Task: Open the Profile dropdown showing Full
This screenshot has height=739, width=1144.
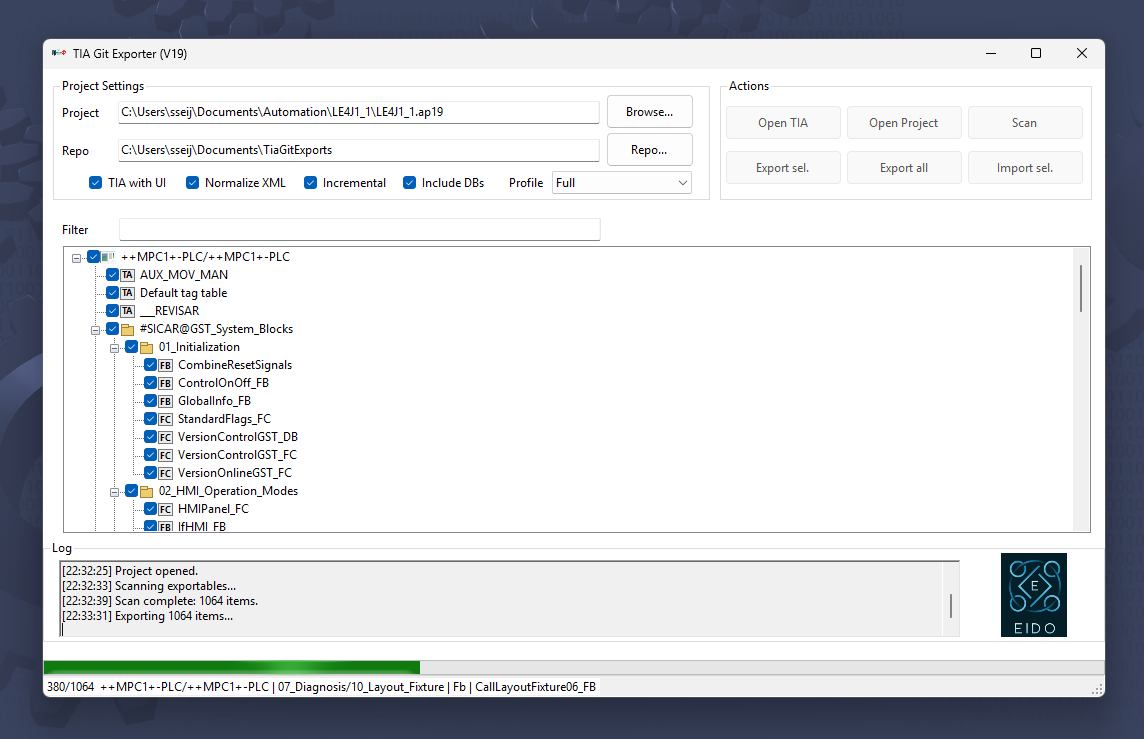Action: pos(622,183)
